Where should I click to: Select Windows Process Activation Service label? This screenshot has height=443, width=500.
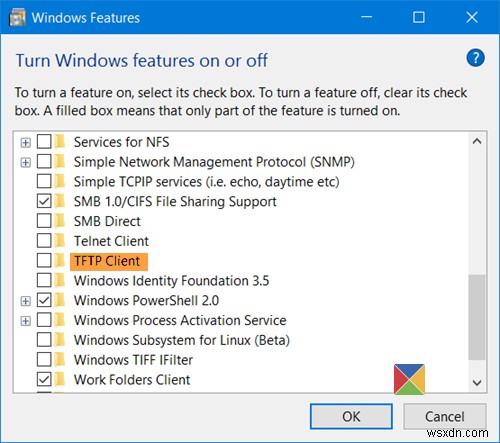(x=180, y=320)
